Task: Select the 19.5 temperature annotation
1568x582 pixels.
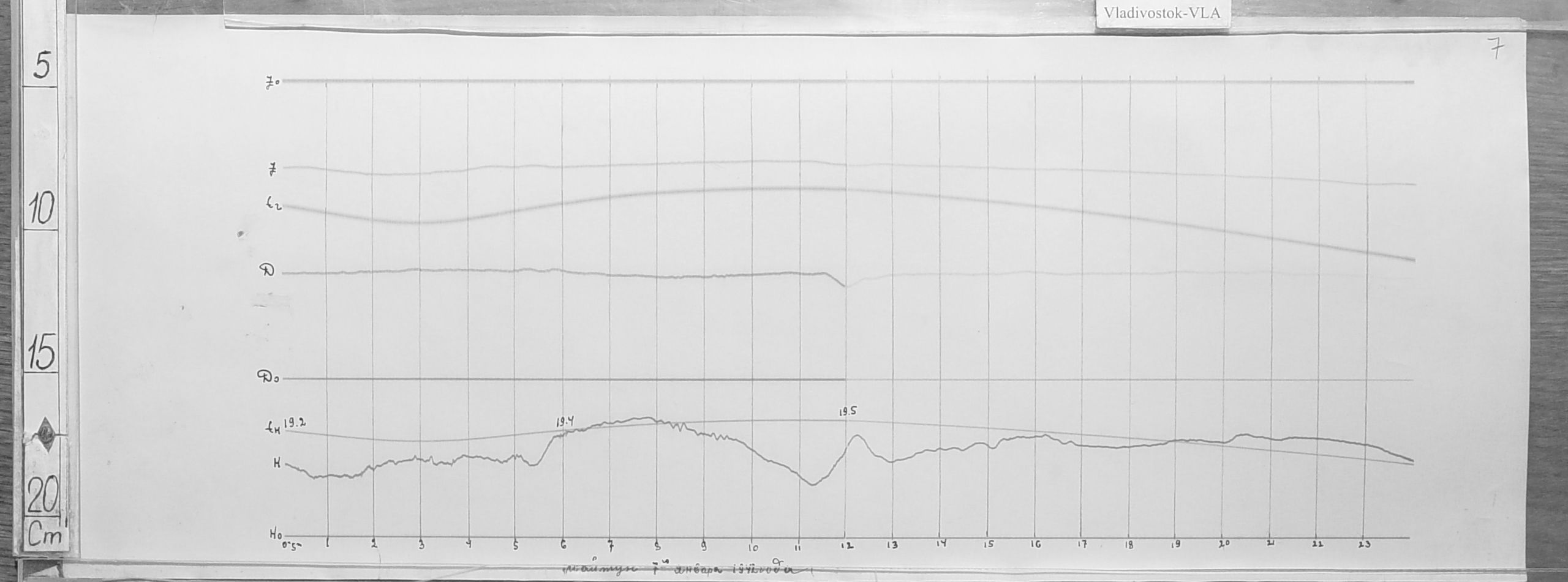Action: coord(848,412)
